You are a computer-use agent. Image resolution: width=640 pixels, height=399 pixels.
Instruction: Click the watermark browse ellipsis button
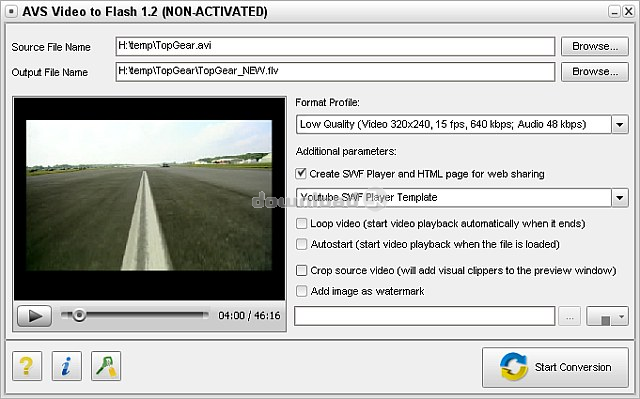pos(570,317)
